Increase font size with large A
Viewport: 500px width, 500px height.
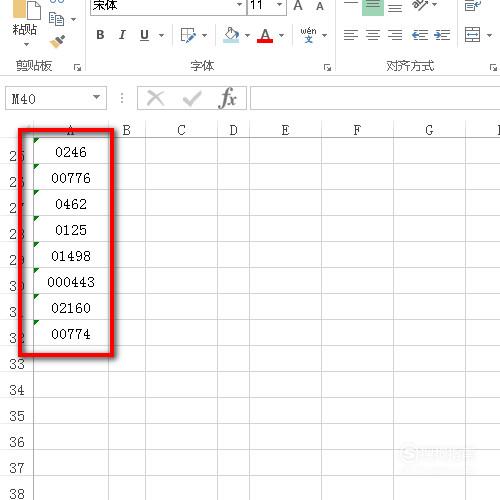tap(298, 5)
